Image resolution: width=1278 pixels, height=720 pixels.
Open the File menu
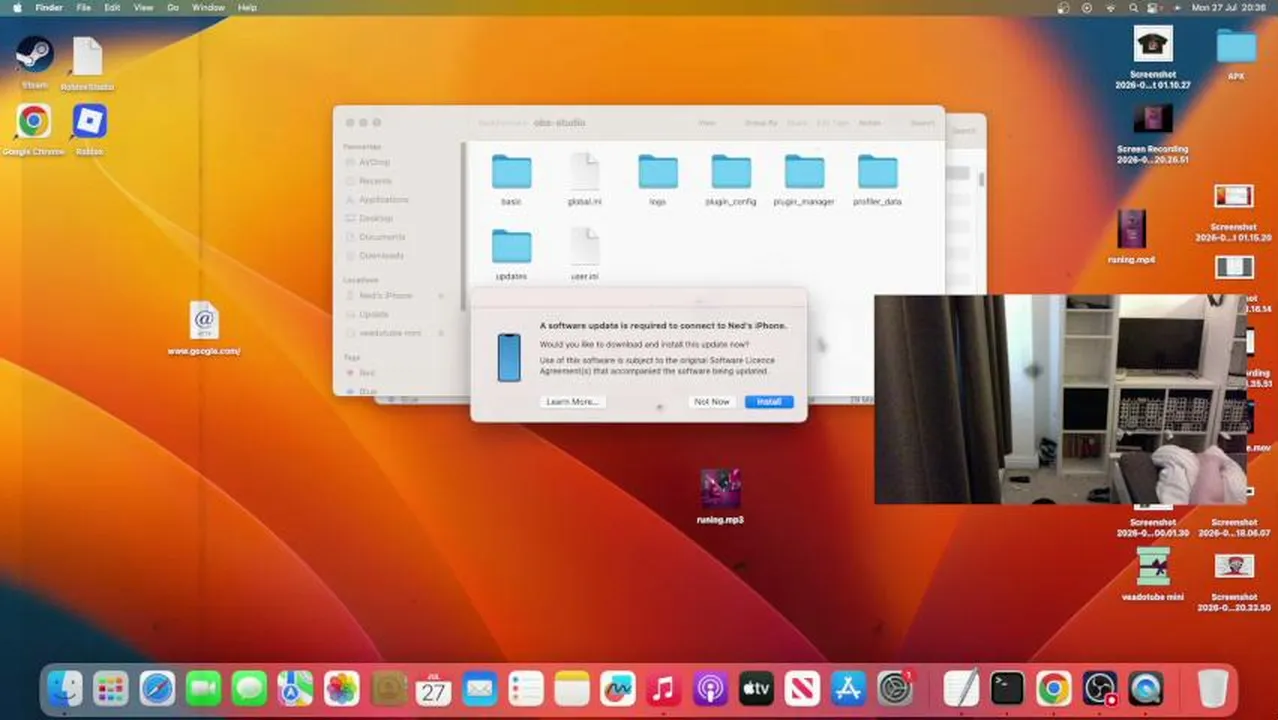84,7
